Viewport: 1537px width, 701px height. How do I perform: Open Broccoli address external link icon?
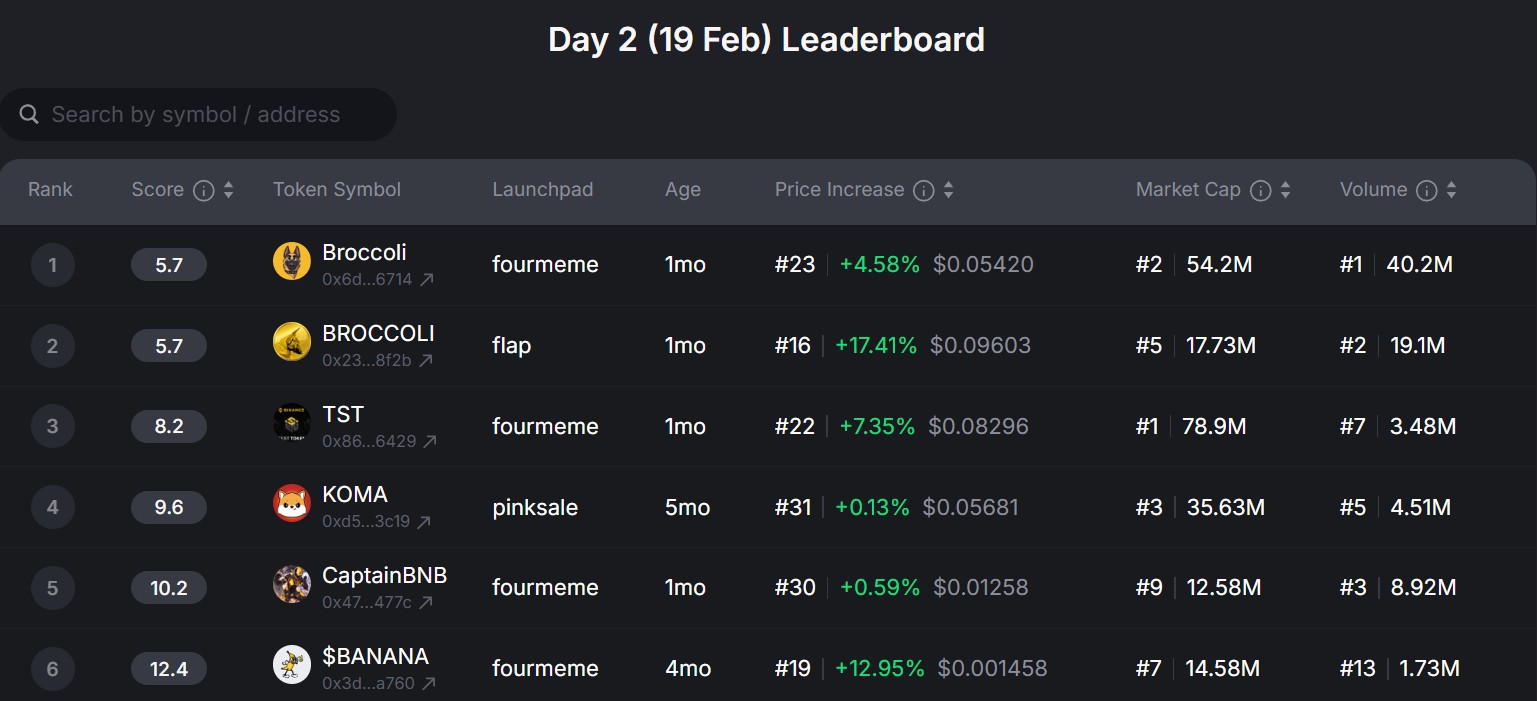click(x=427, y=280)
